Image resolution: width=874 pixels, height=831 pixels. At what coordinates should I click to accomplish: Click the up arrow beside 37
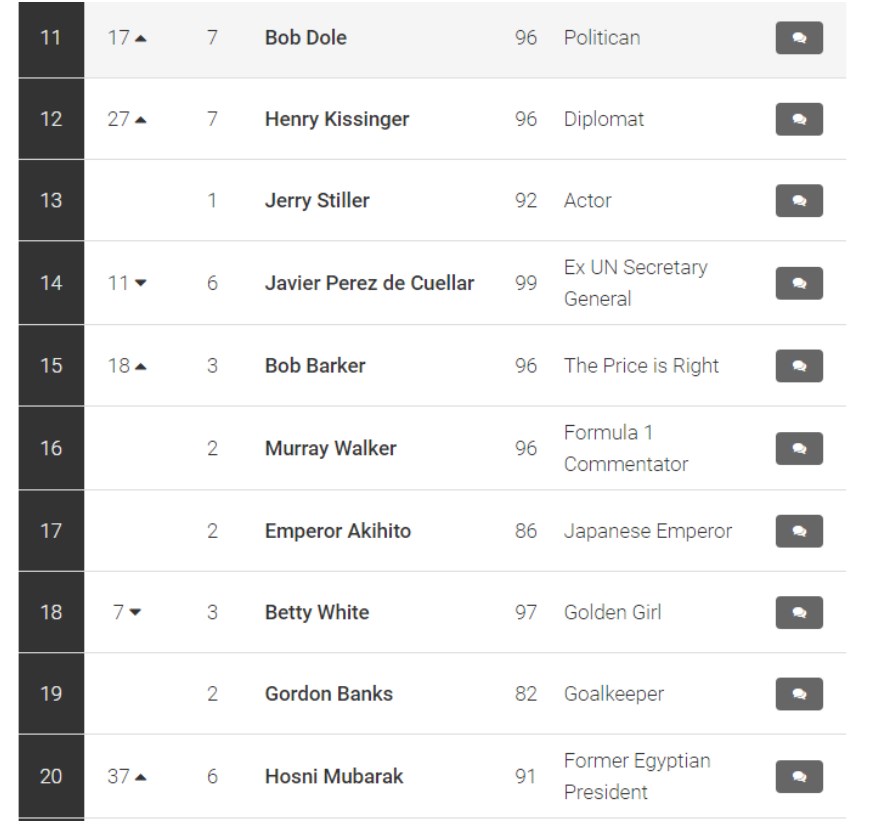[141, 777]
